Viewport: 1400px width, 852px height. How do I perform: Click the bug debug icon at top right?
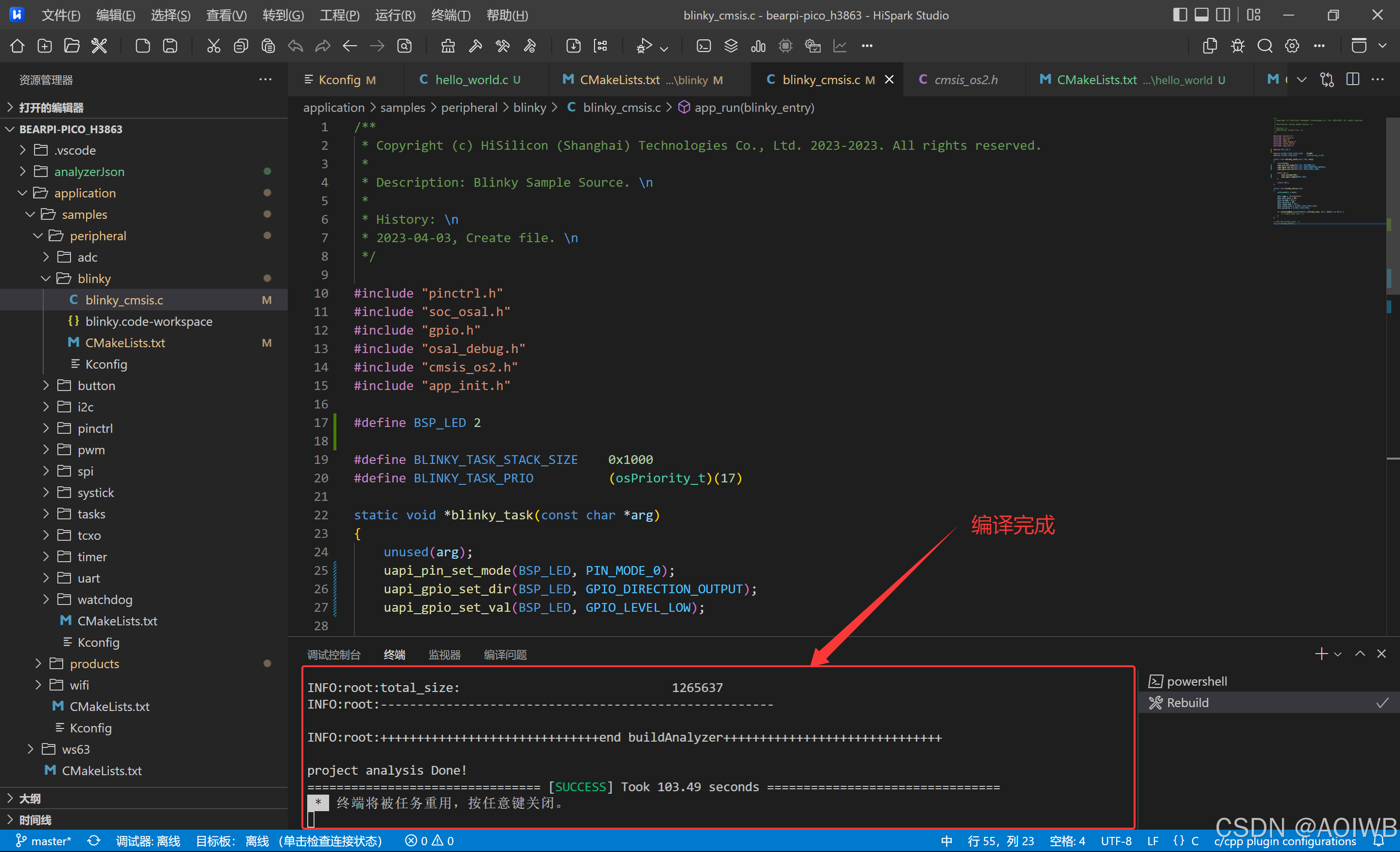(1238, 46)
